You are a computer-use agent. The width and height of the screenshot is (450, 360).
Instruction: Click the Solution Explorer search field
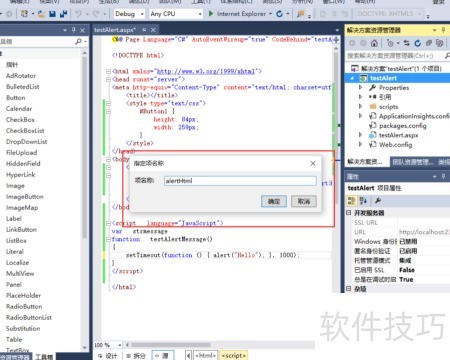click(x=395, y=56)
